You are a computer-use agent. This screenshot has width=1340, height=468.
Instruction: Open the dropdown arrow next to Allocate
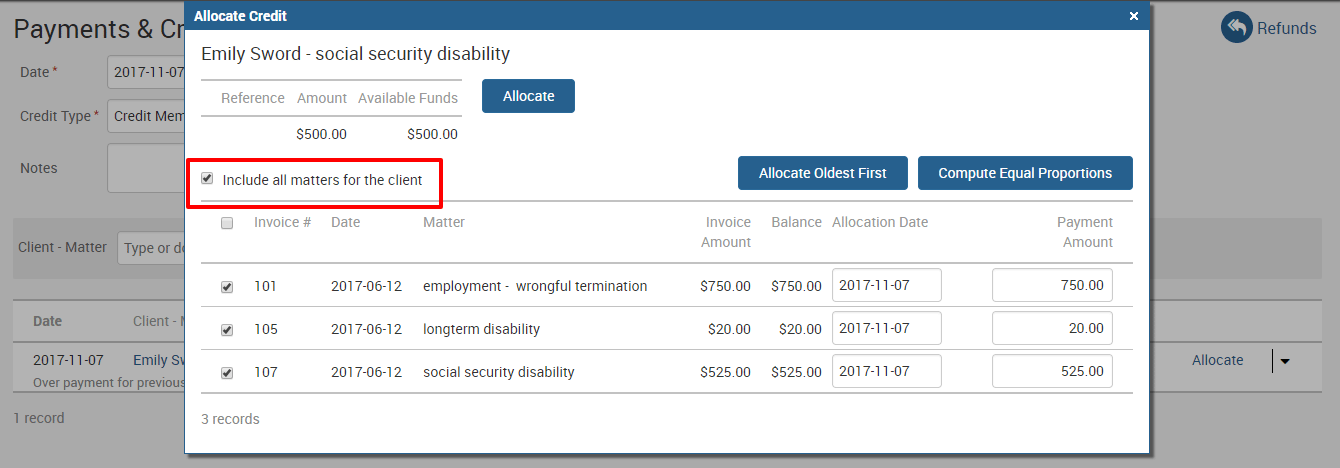pyautogui.click(x=1284, y=361)
